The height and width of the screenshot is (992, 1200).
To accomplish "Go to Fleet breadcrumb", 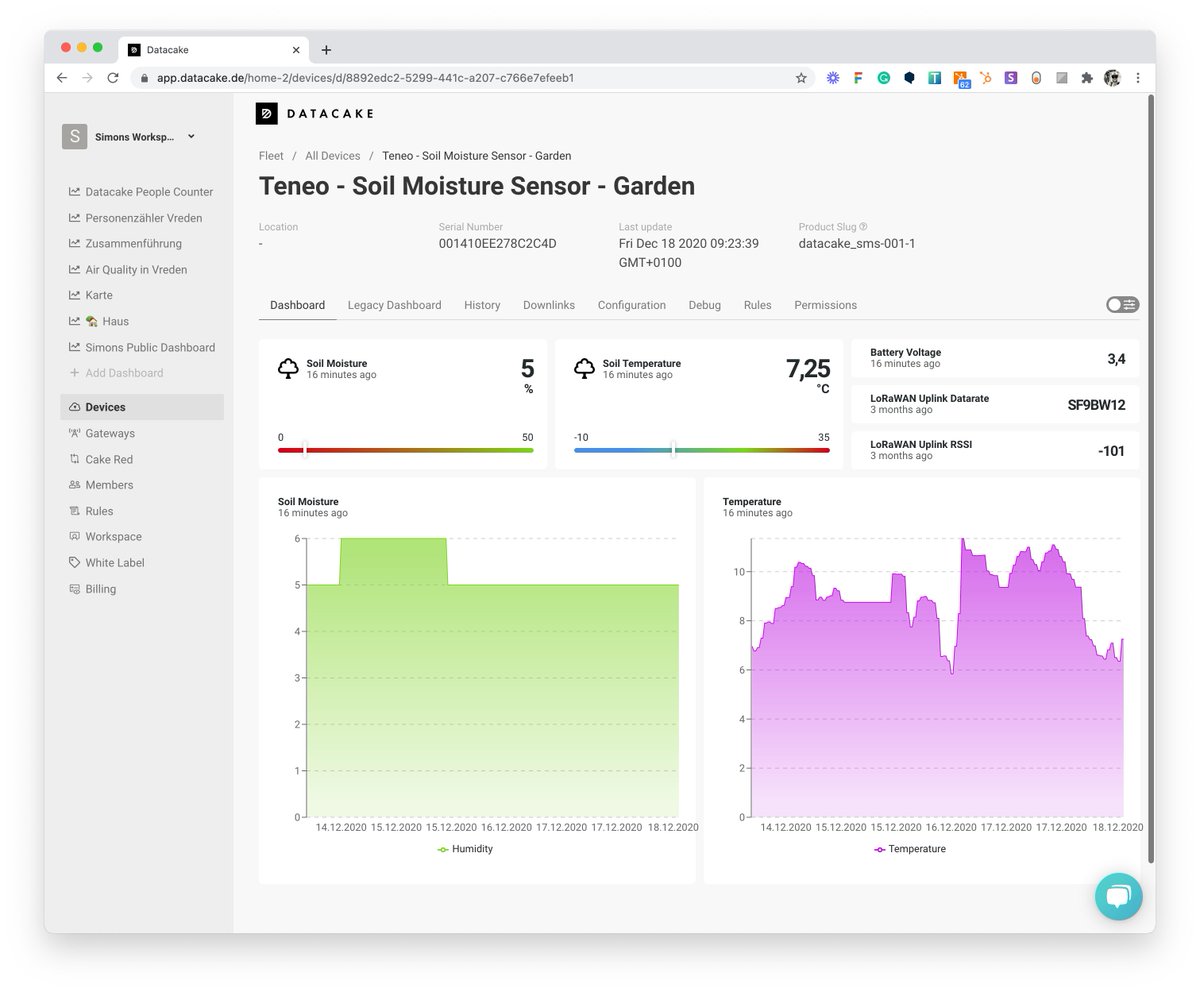I will (x=271, y=156).
